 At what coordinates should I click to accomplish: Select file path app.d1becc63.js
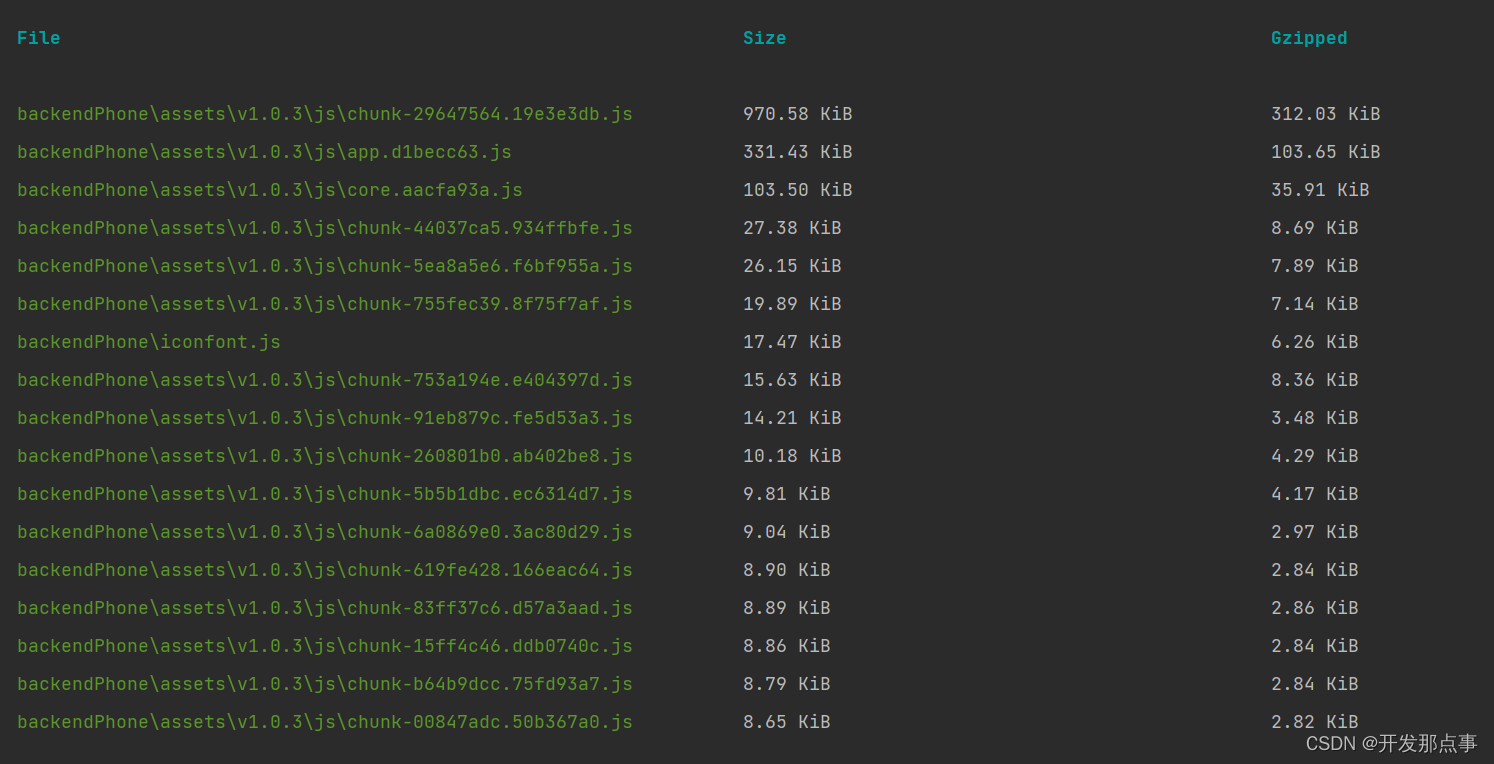pos(264,152)
